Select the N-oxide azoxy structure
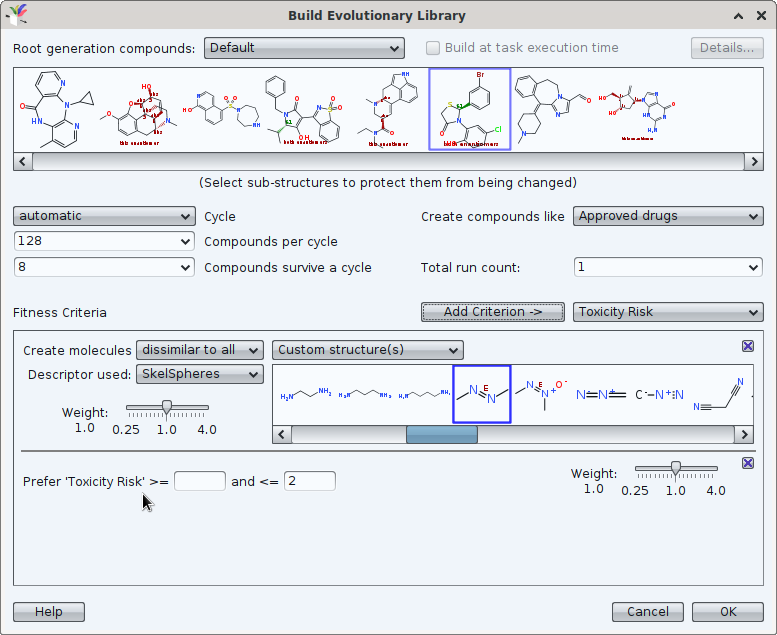 click(x=541, y=394)
